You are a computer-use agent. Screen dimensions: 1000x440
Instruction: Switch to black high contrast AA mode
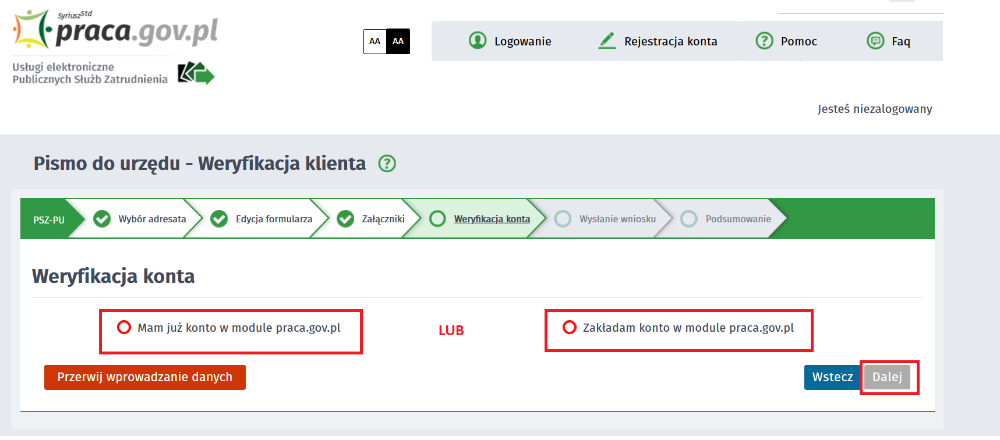[x=398, y=41]
